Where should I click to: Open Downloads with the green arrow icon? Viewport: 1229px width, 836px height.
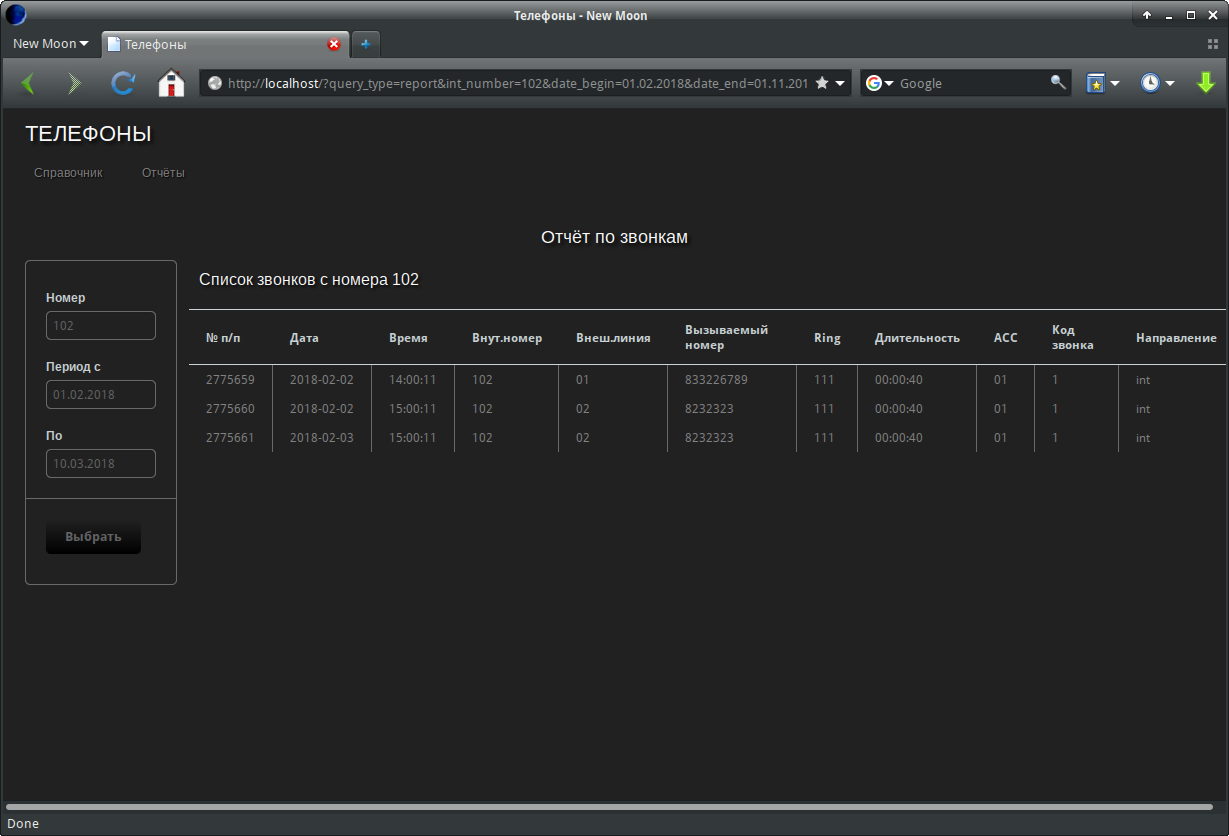coord(1206,83)
